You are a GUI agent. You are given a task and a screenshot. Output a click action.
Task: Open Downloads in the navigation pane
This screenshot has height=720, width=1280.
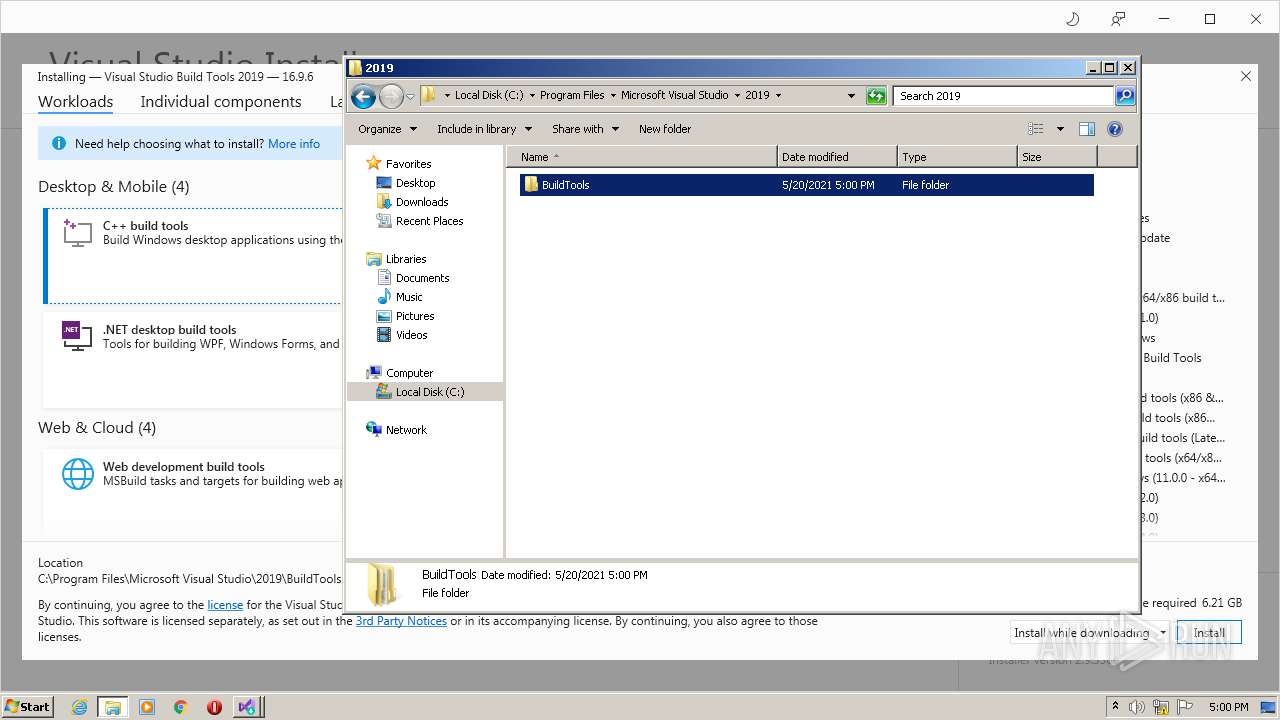(422, 202)
